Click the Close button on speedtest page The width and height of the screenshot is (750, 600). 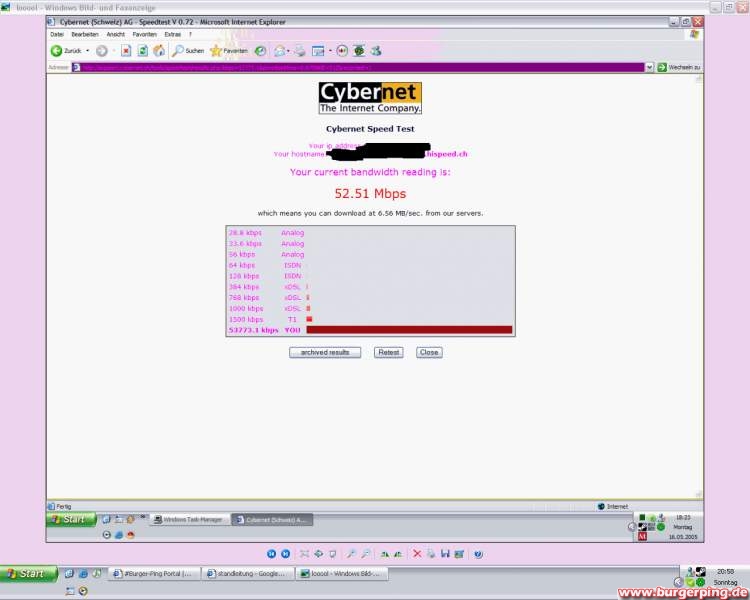[429, 352]
